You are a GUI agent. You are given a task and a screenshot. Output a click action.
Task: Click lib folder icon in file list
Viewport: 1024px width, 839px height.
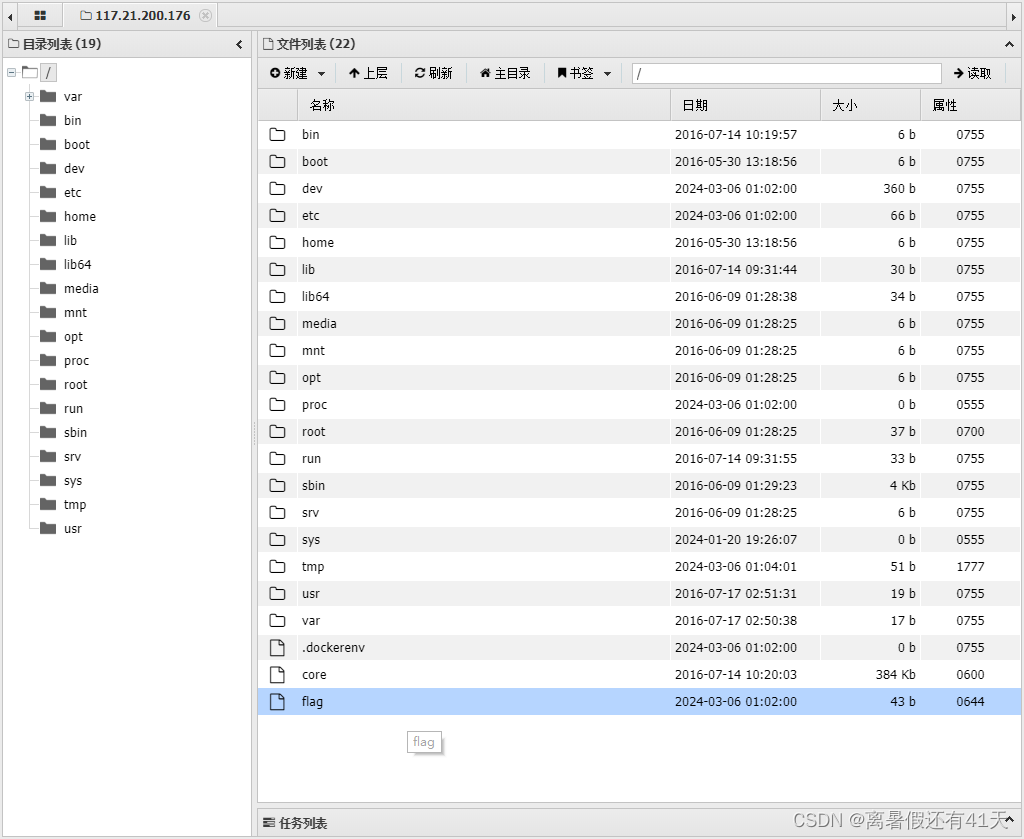pos(278,270)
